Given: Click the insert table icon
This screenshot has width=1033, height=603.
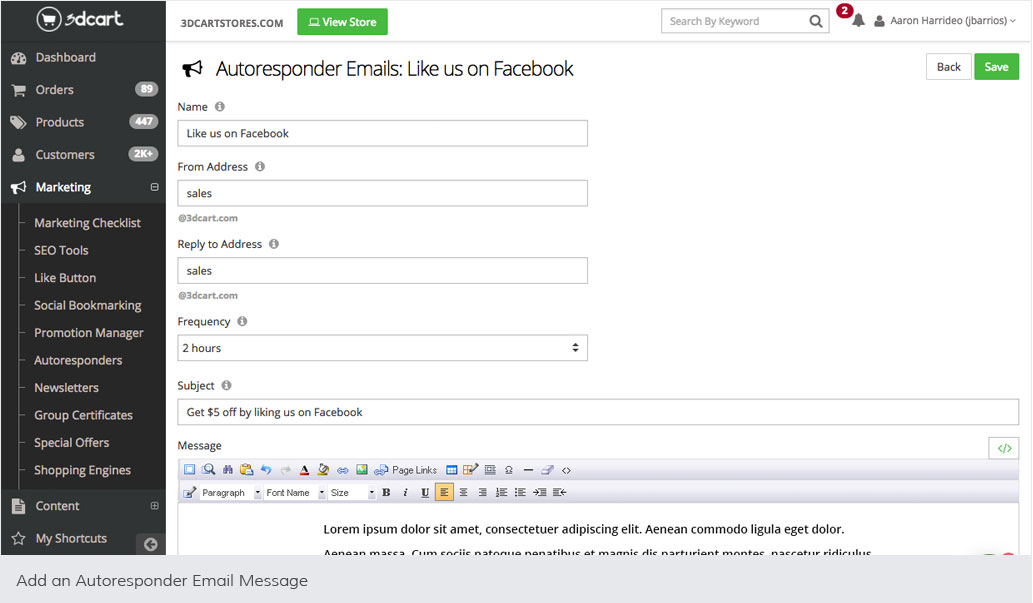Looking at the screenshot, I should point(452,470).
